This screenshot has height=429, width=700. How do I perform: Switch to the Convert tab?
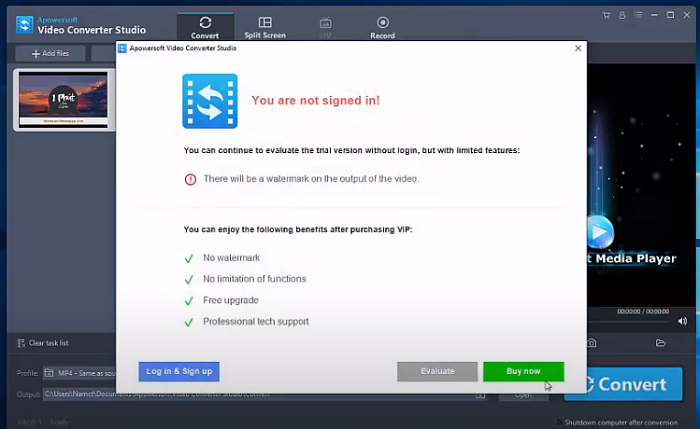click(x=205, y=27)
